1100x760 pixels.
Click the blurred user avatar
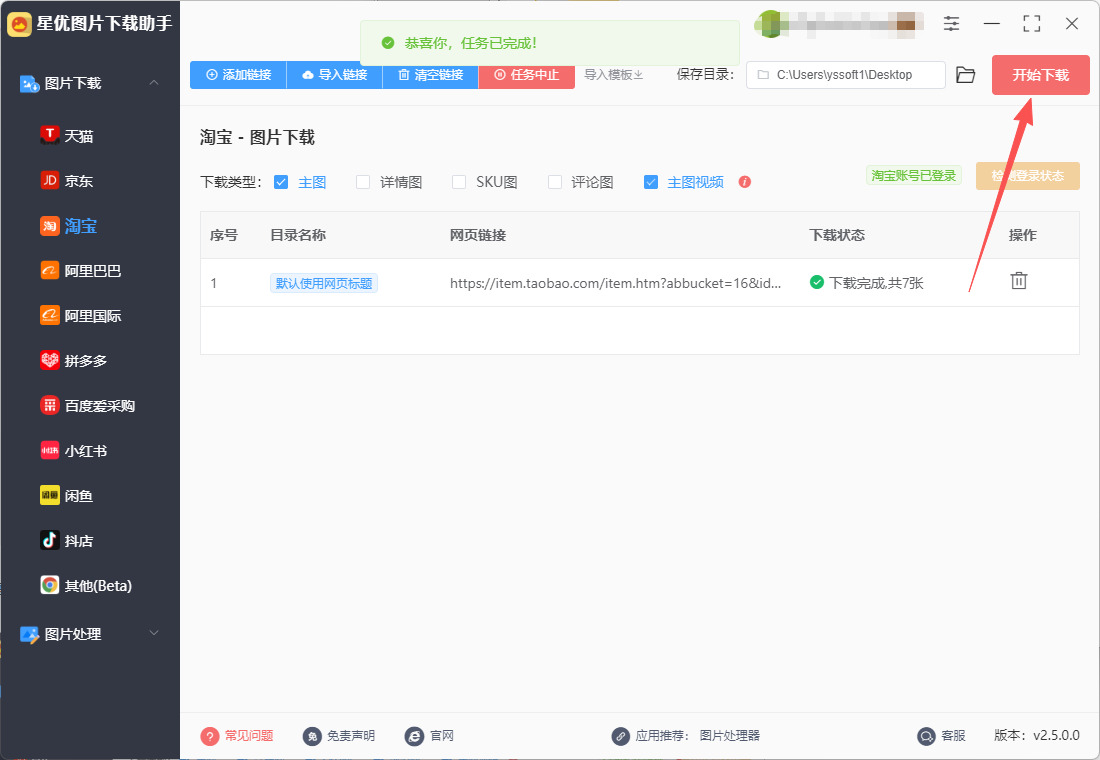point(770,24)
